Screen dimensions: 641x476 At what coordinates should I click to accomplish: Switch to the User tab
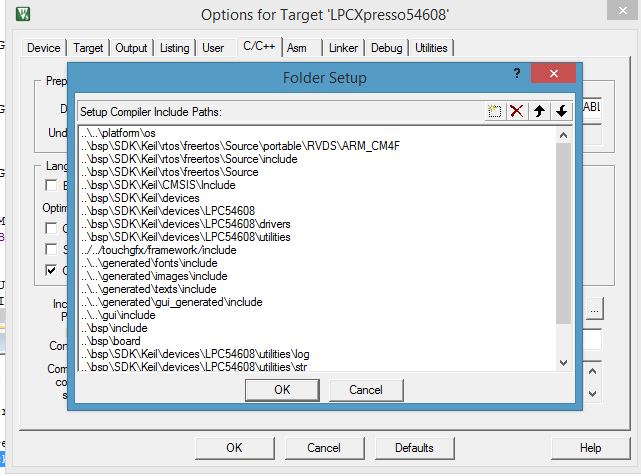pyautogui.click(x=213, y=48)
